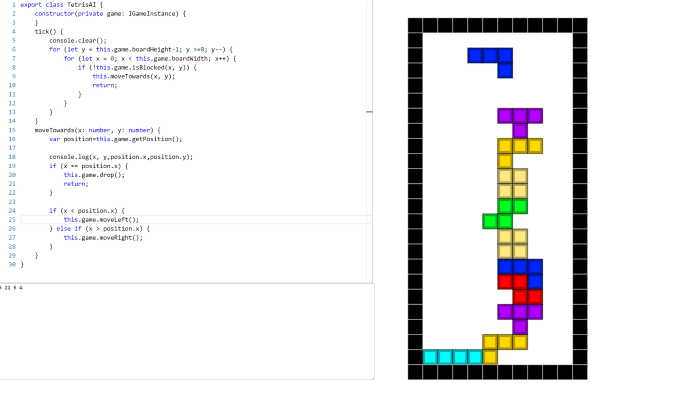
Task: Click the blue marker on editor scrollbar
Action: [x=369, y=112]
